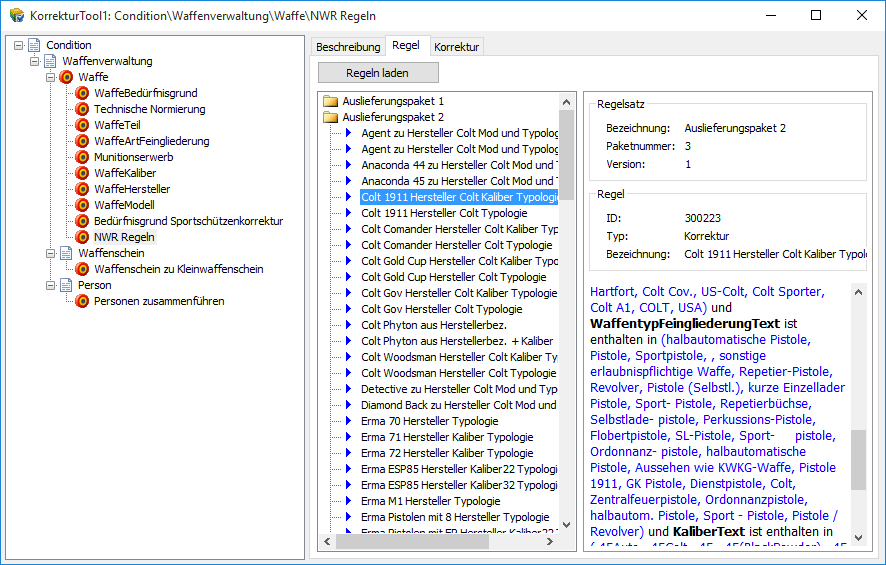Click the target icon next to WaffeHersteller
This screenshot has height=565, width=886.
[x=83, y=189]
